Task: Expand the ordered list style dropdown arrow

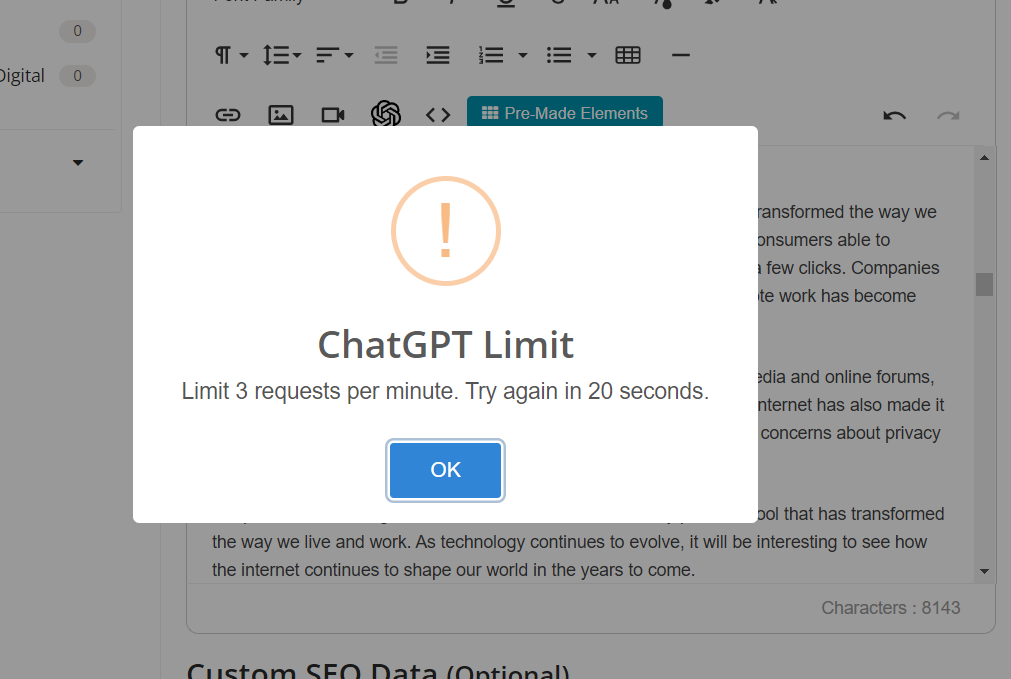Action: [523, 55]
